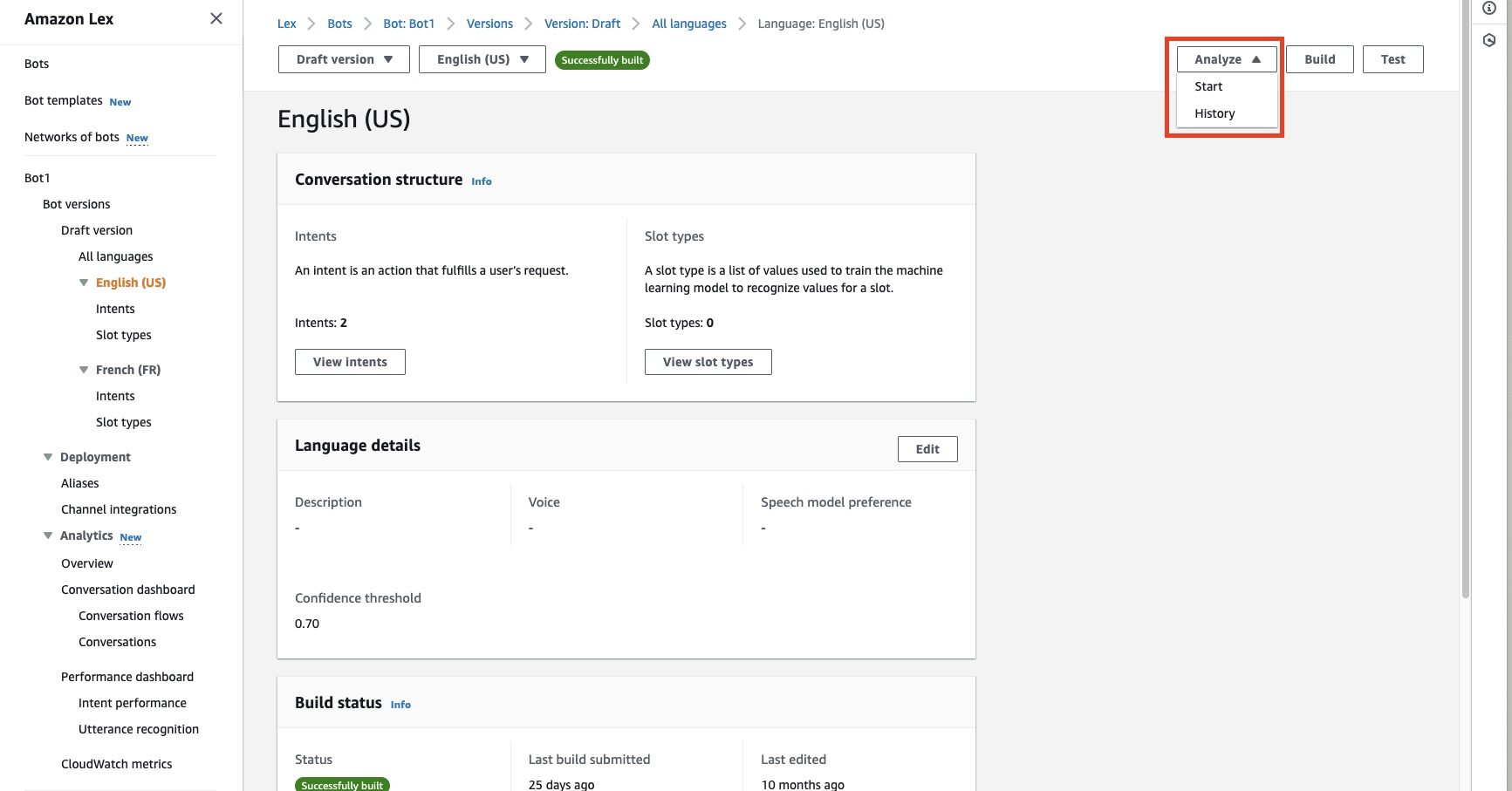Collapse the English (US) tree branch

[84, 282]
